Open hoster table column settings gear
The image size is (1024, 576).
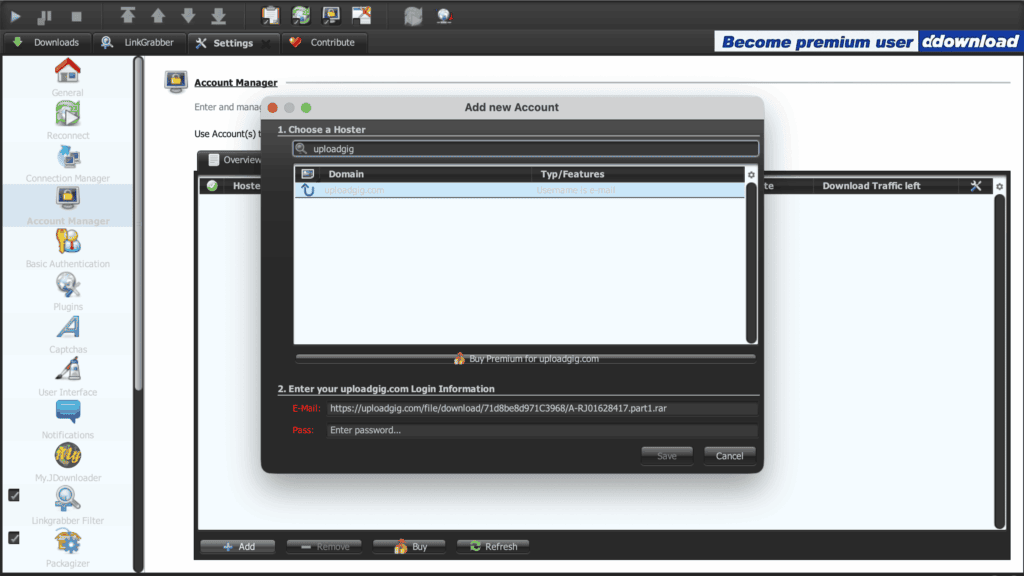click(751, 175)
